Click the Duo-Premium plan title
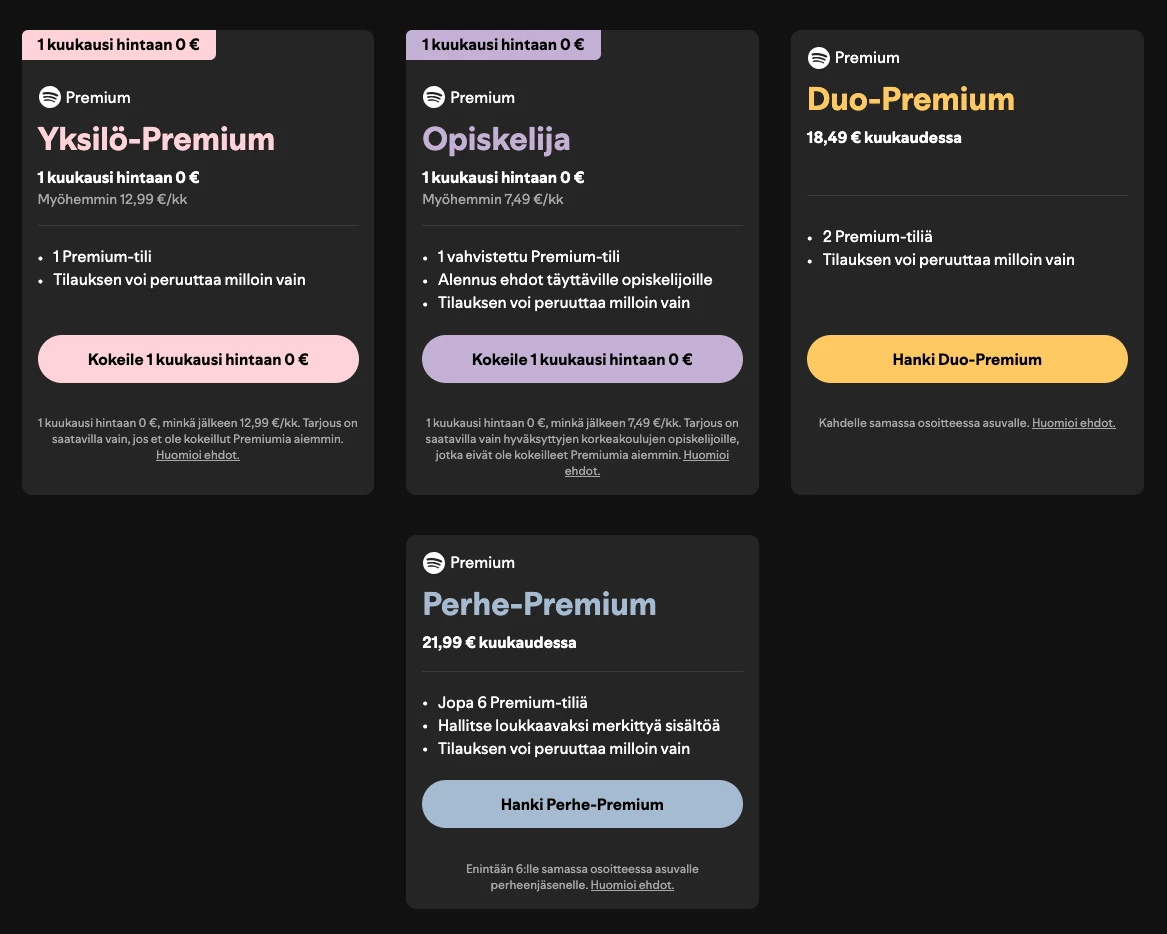This screenshot has height=934, width=1167. click(x=911, y=99)
